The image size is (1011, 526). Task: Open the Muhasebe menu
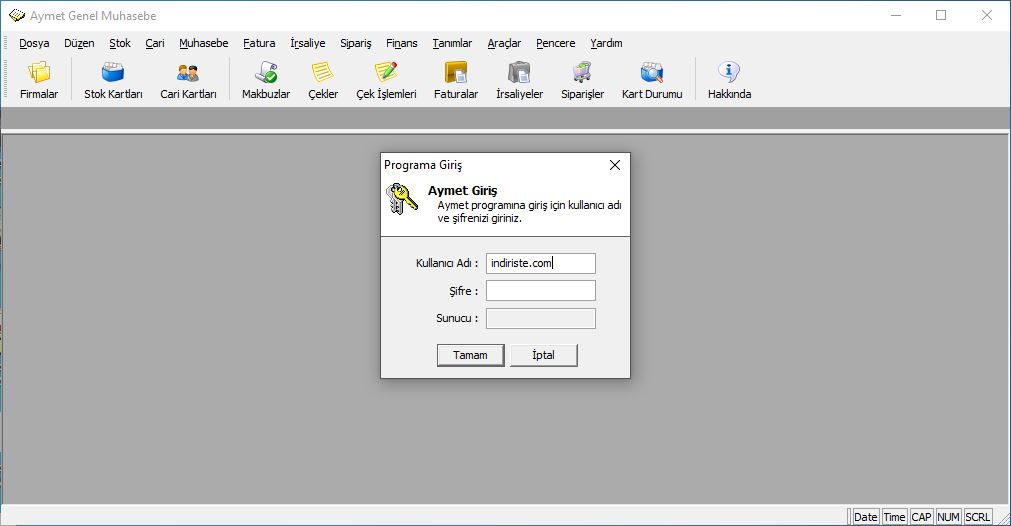point(204,43)
